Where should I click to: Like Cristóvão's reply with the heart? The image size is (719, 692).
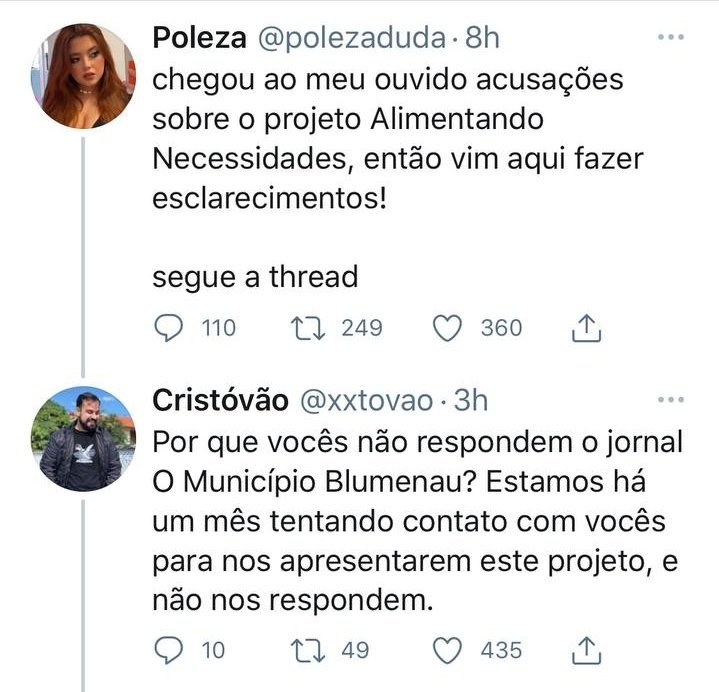[447, 651]
